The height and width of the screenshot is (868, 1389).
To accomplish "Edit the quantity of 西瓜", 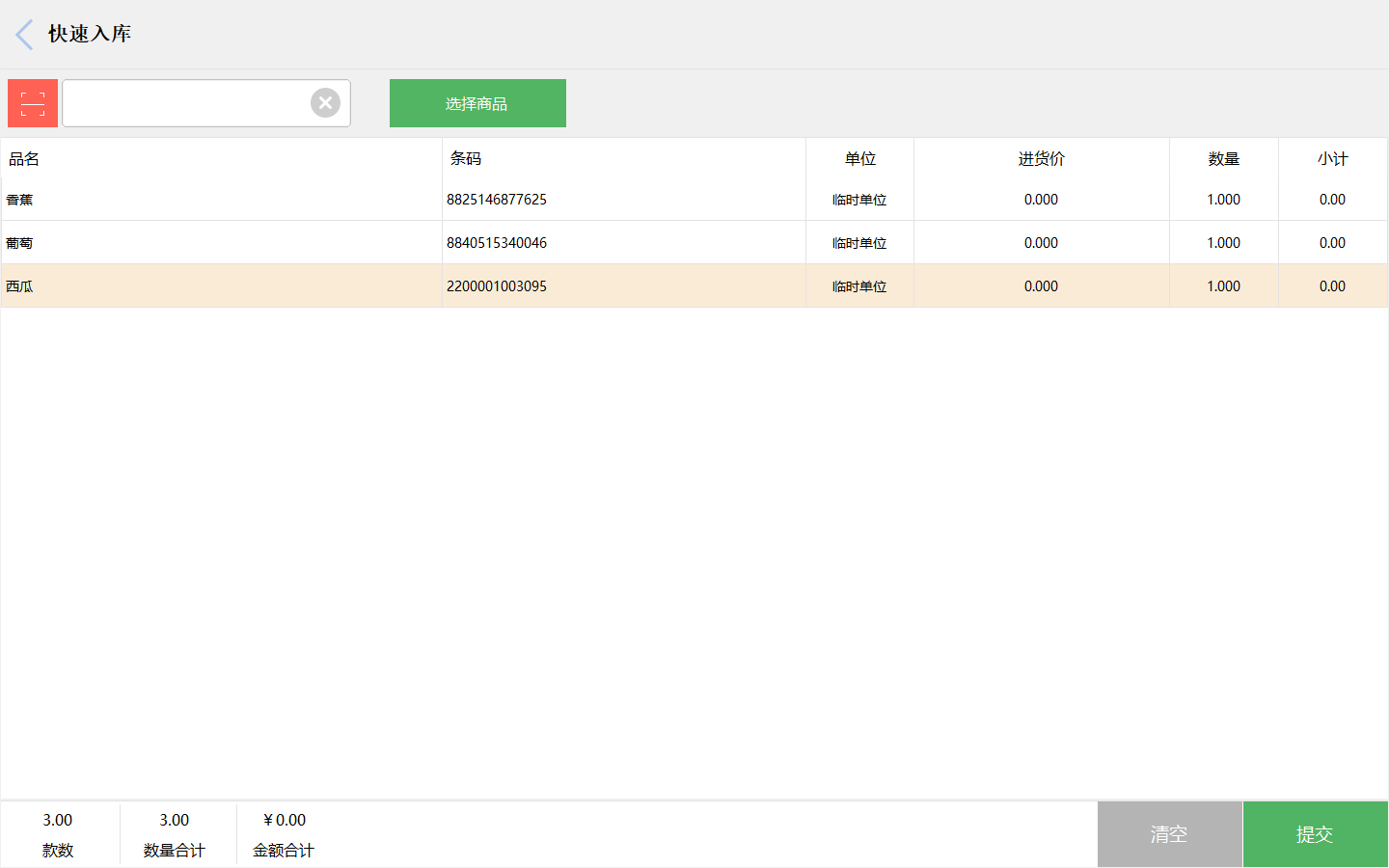I will 1224,286.
